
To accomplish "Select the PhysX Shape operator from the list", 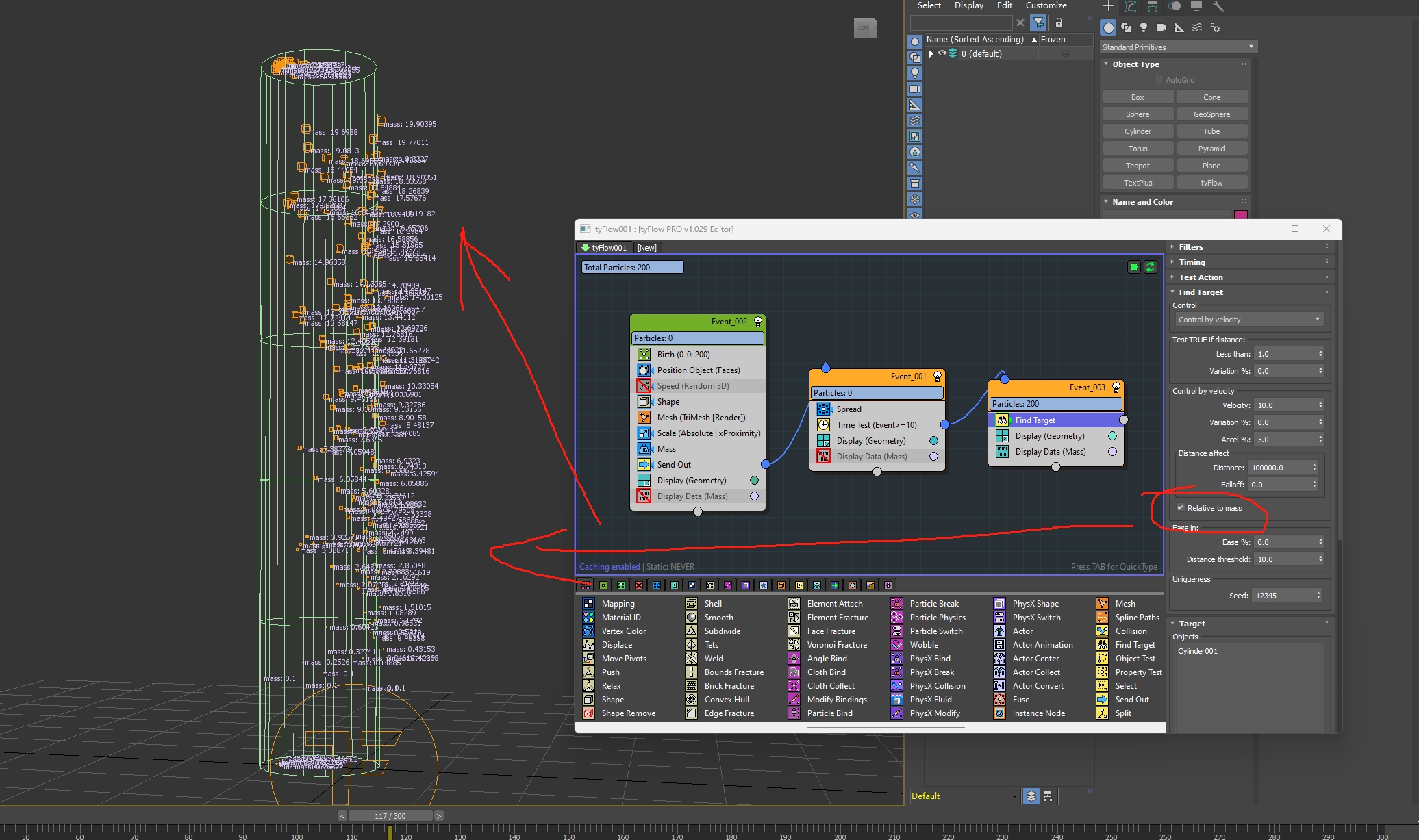I will click(x=1035, y=604).
